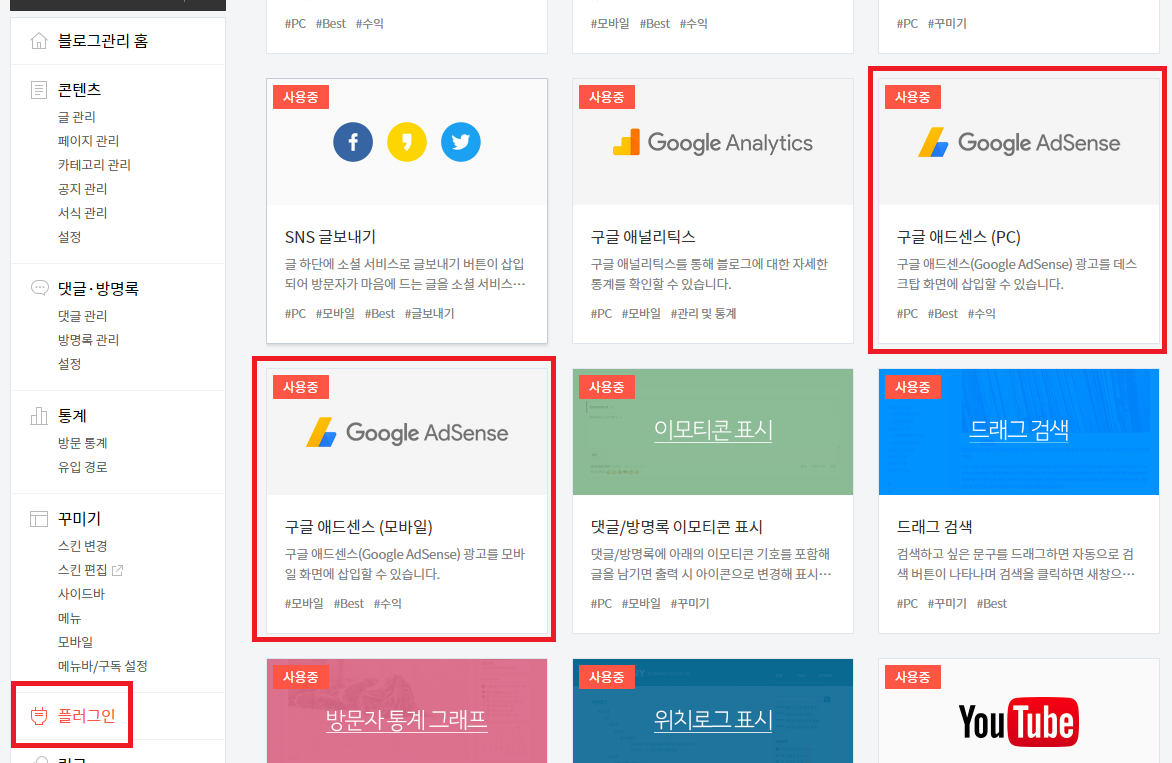Open 블로그관리 홈
The width and height of the screenshot is (1172, 763).
[103, 41]
